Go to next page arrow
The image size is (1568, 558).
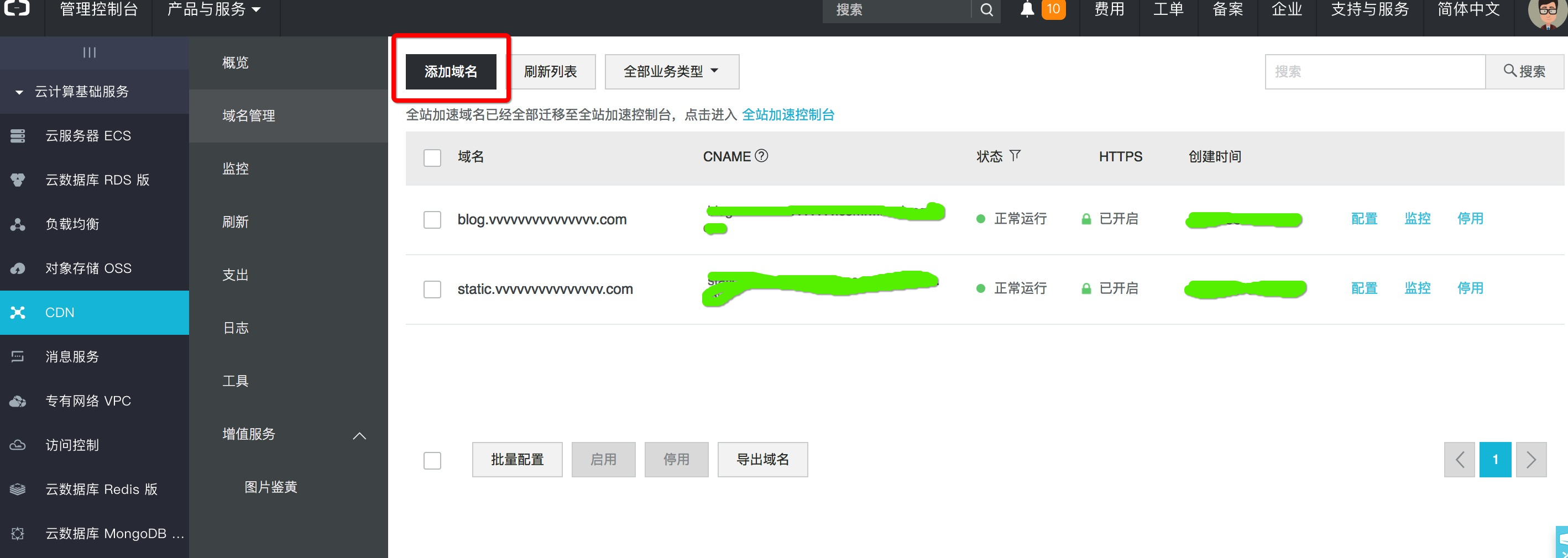point(1532,460)
